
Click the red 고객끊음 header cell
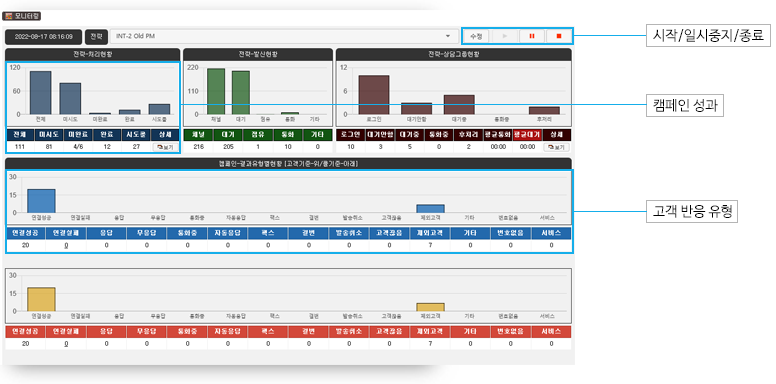point(389,332)
